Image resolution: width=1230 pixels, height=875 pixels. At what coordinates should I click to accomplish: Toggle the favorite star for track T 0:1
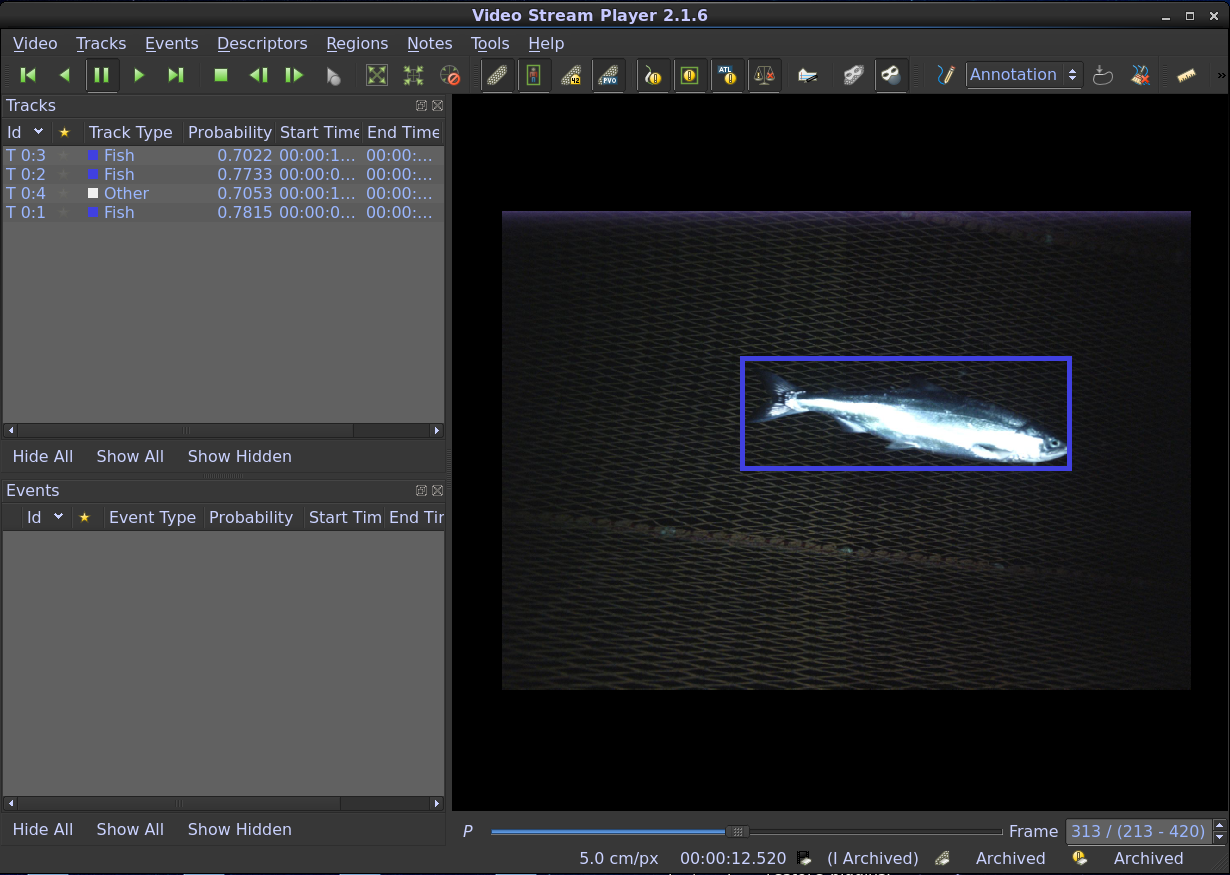point(62,212)
